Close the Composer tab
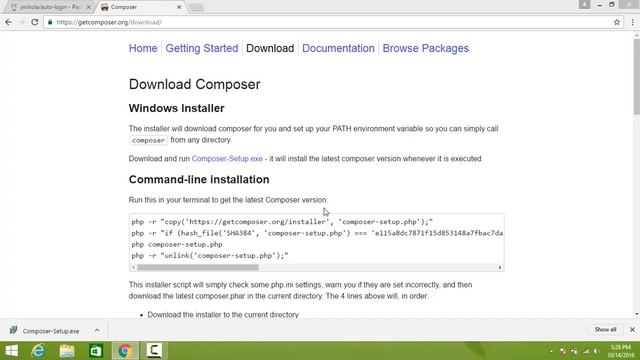The image size is (640, 360). coord(179,7)
